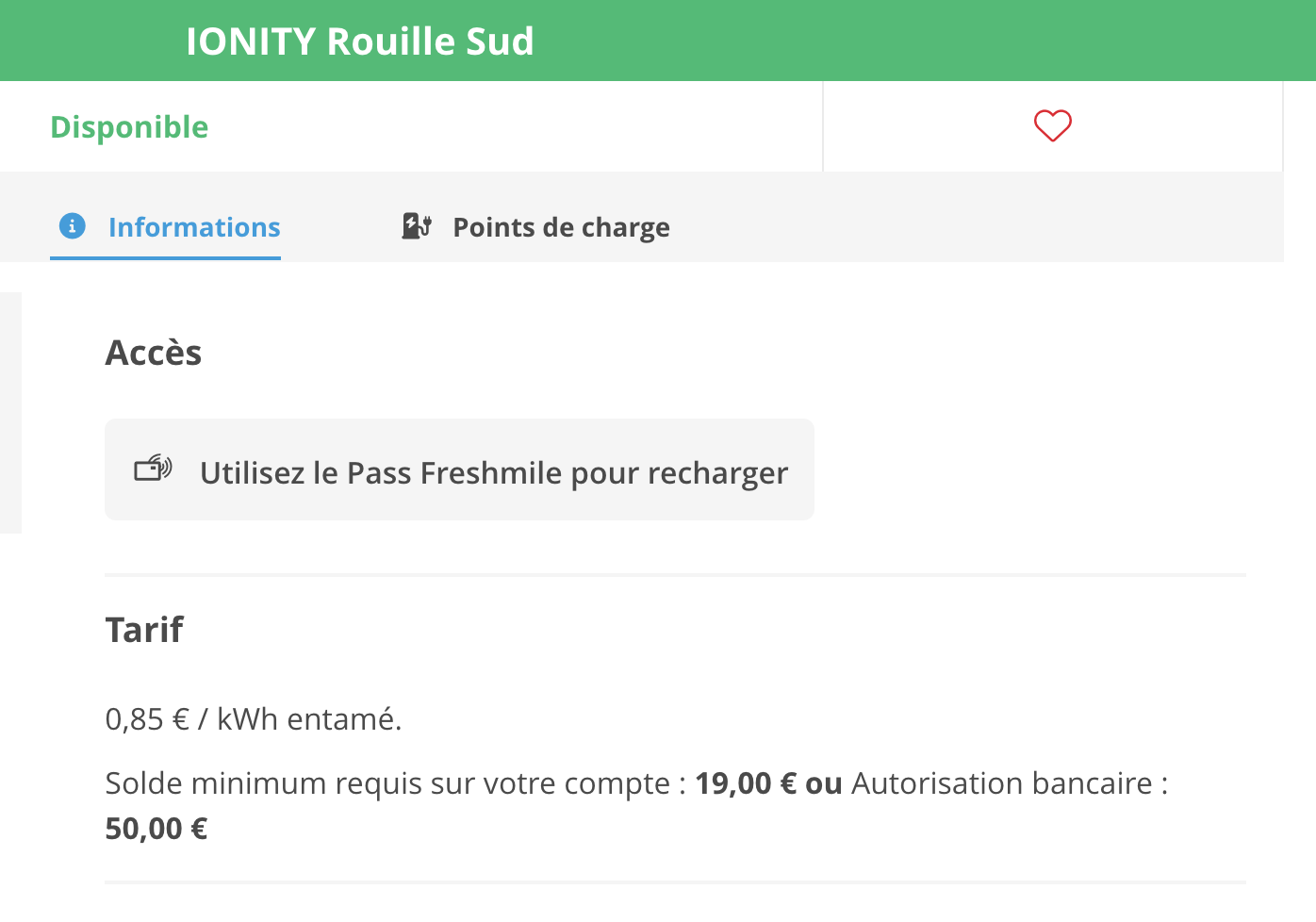Click the Autorisation bancaire label
The width and height of the screenshot is (1316, 922).
pos(1002,783)
